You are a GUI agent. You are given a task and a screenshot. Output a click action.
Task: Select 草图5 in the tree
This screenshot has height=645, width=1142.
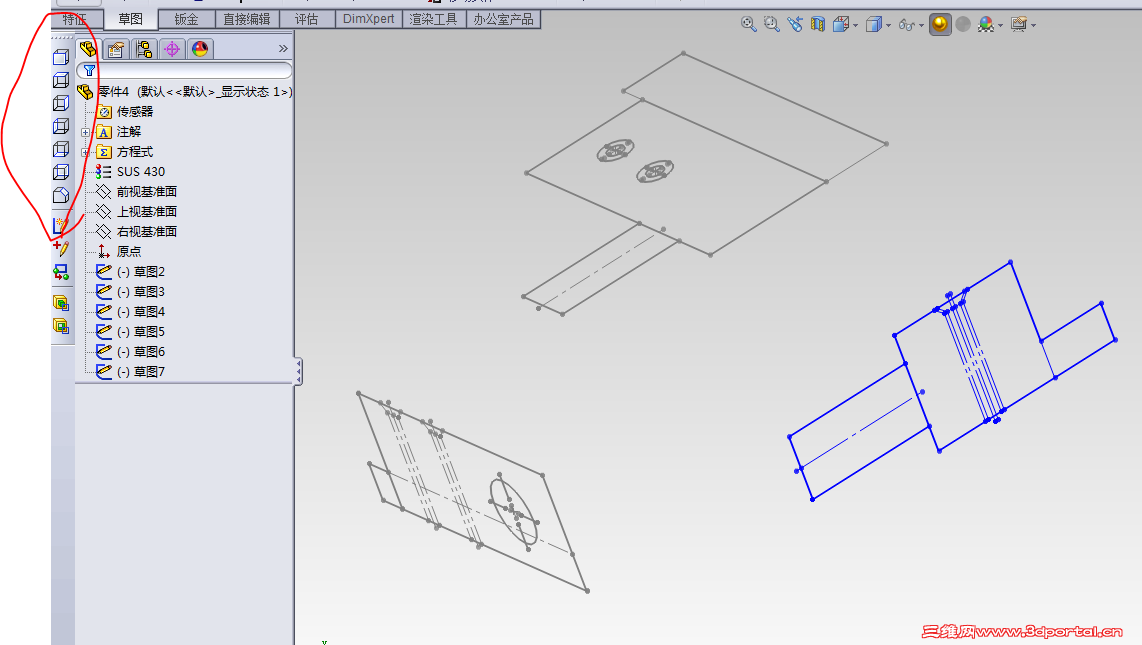point(141,331)
